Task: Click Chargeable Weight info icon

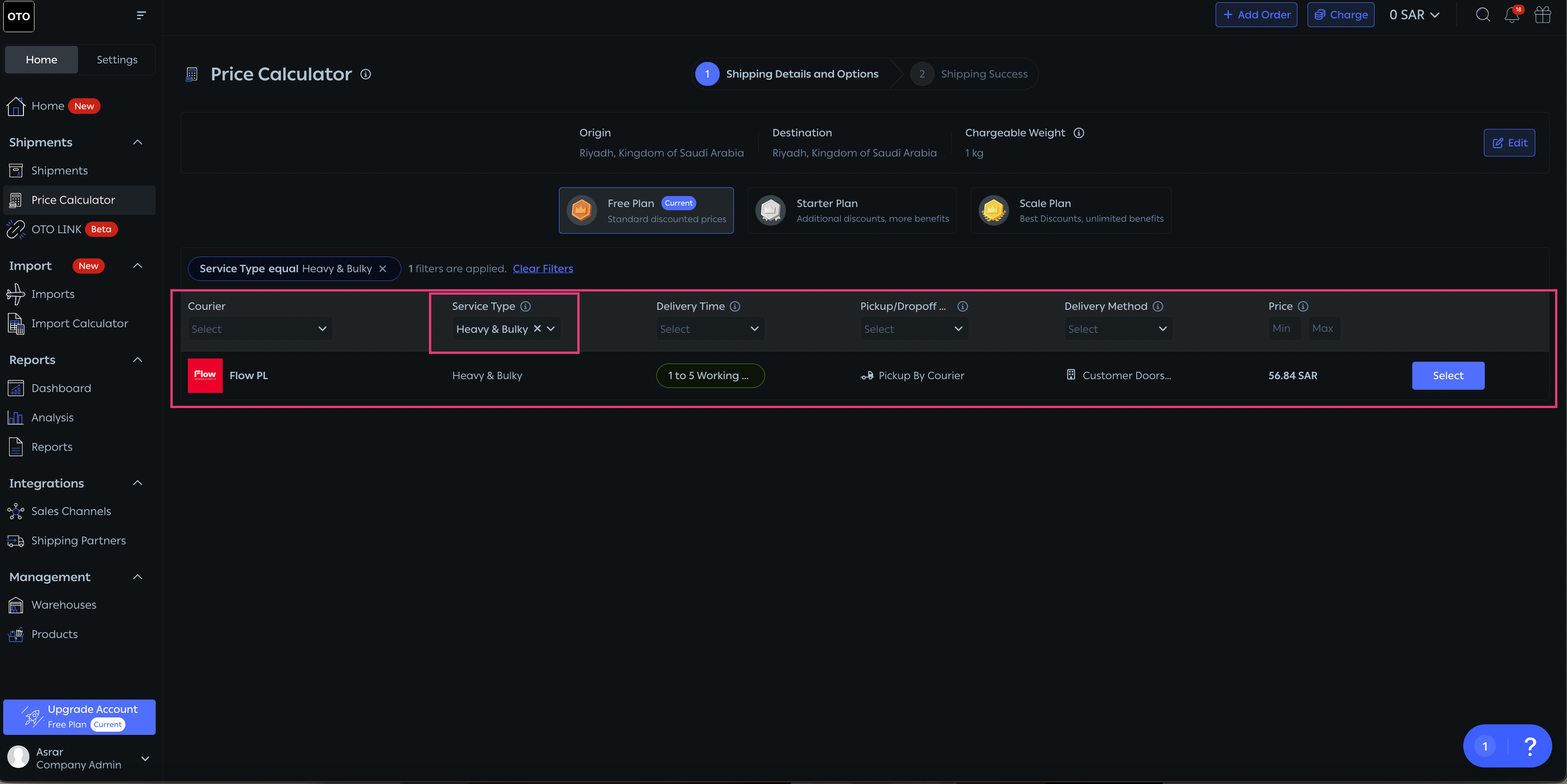Action: click(1078, 133)
